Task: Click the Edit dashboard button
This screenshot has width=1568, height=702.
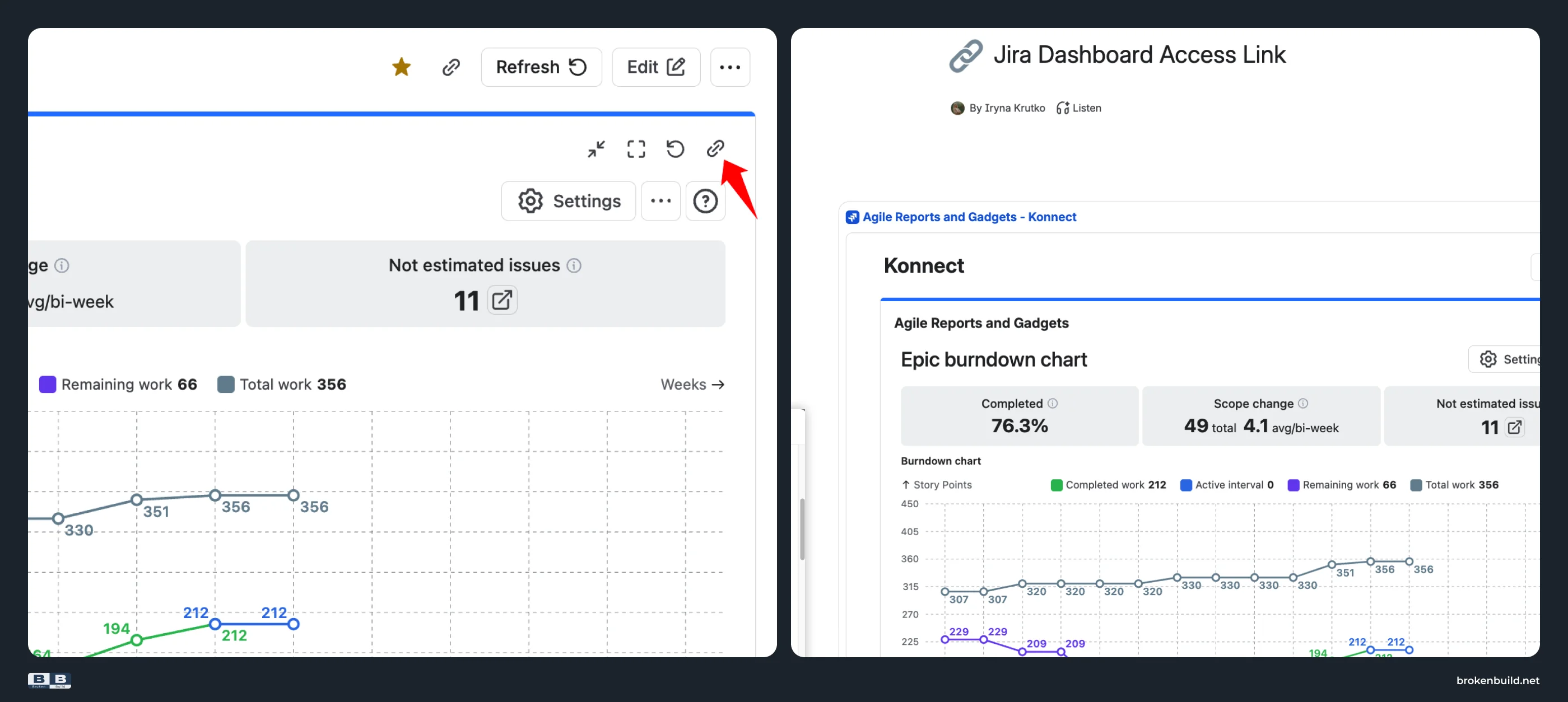Action: point(655,67)
